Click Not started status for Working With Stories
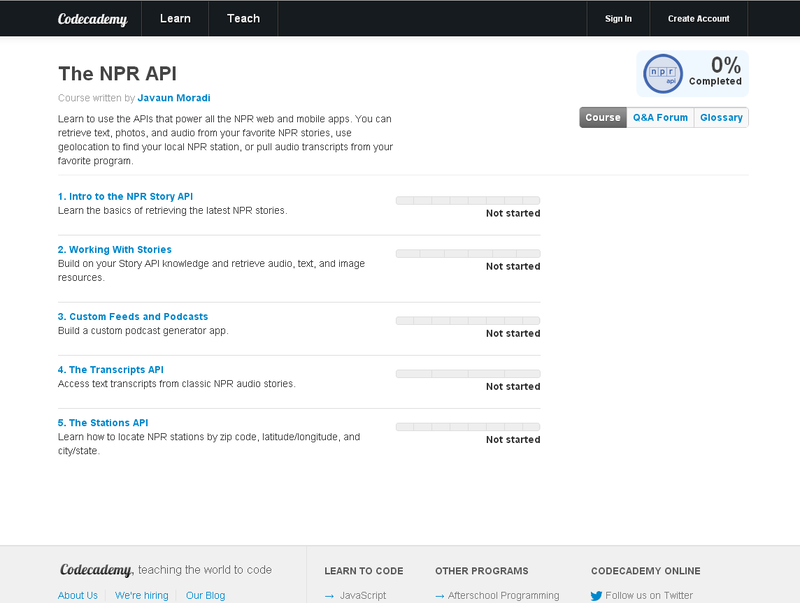800x603 pixels. point(513,266)
